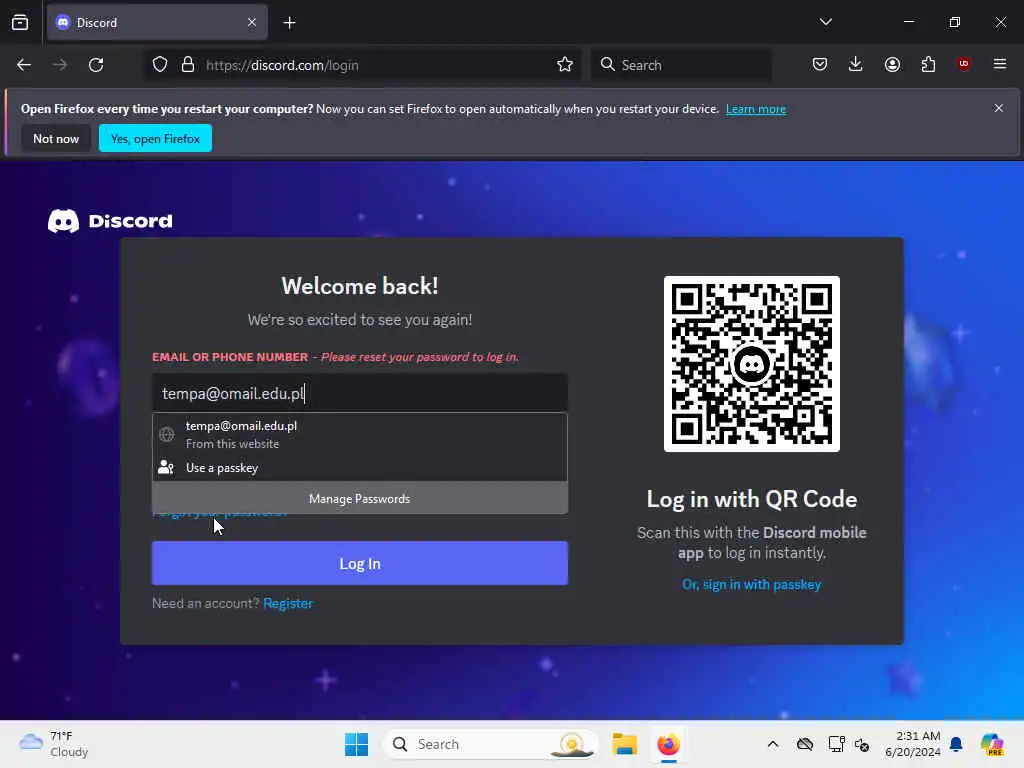The height and width of the screenshot is (768, 1024).
Task: Click email or phone number field
Action: coord(360,393)
